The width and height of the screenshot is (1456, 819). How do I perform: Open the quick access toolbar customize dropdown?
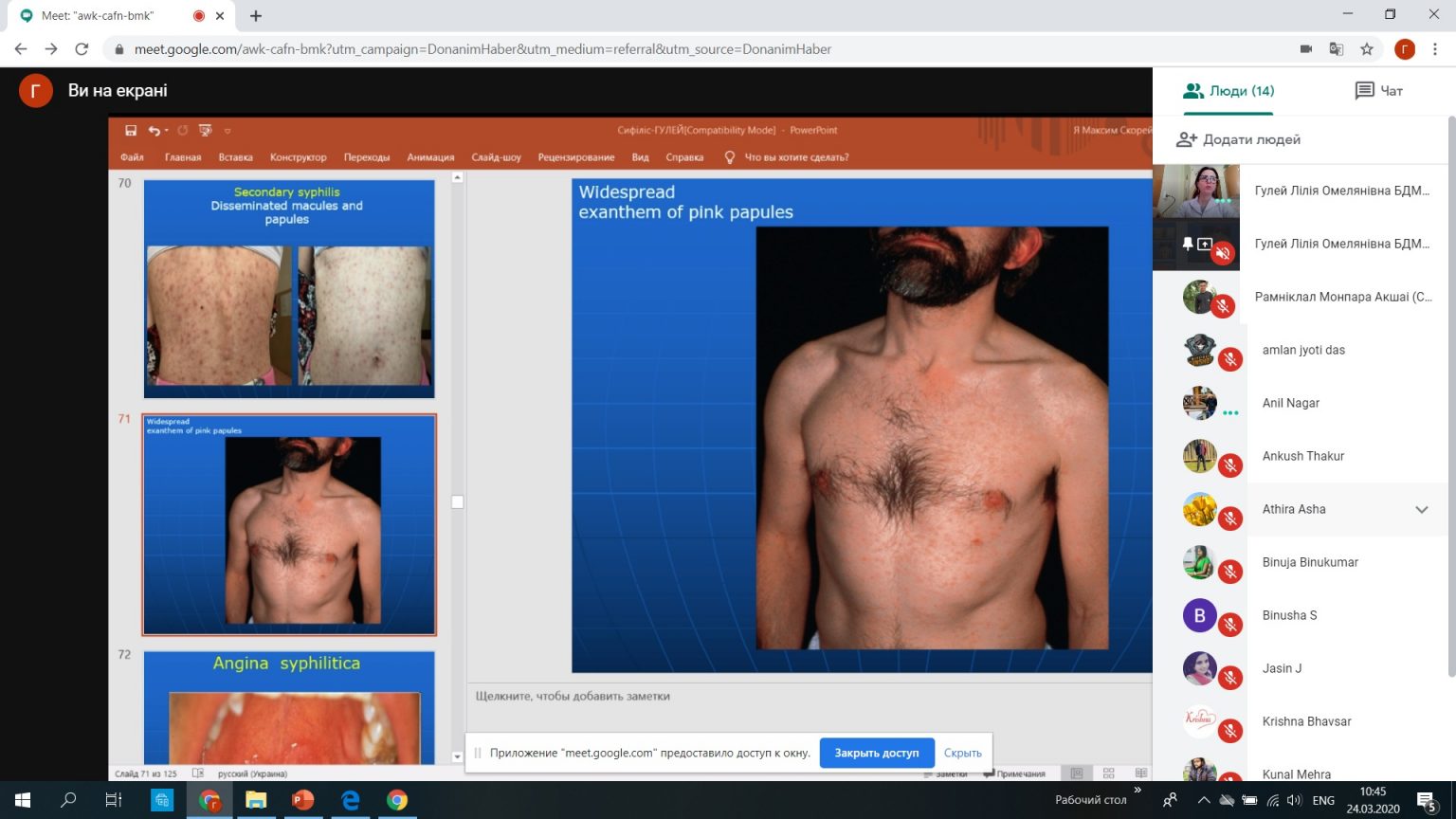coord(227,131)
